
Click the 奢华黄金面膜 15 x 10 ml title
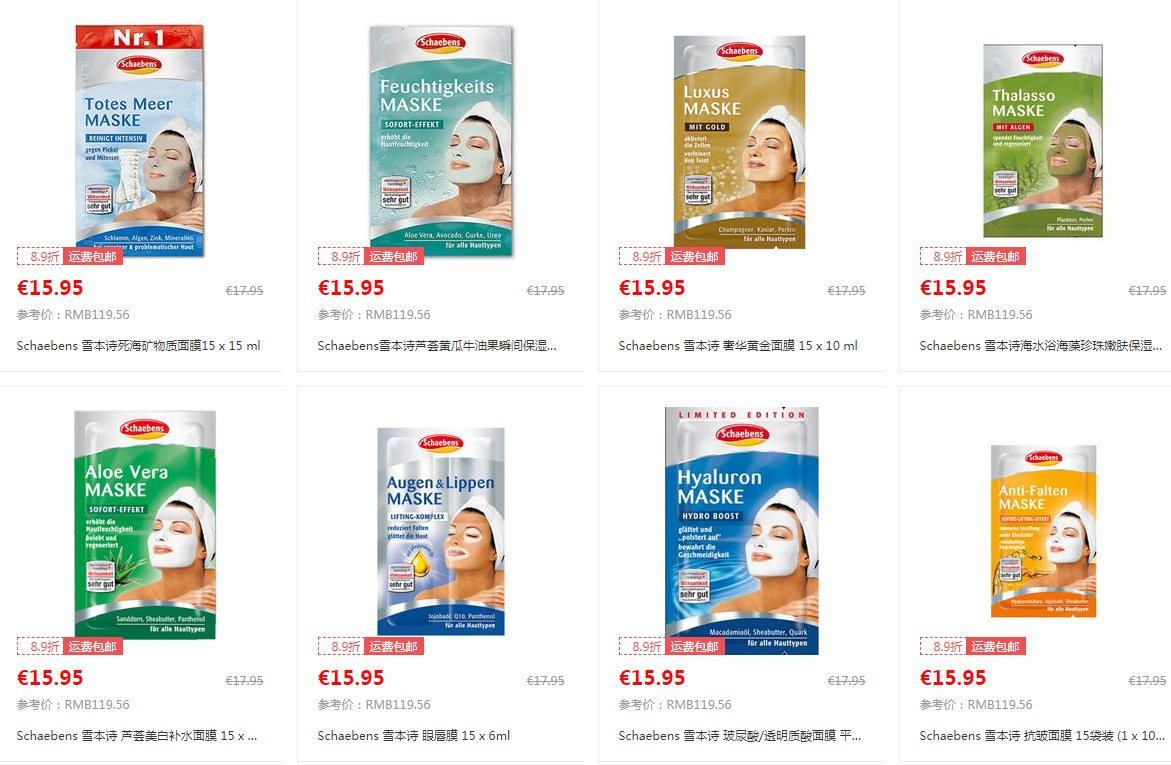(738, 346)
